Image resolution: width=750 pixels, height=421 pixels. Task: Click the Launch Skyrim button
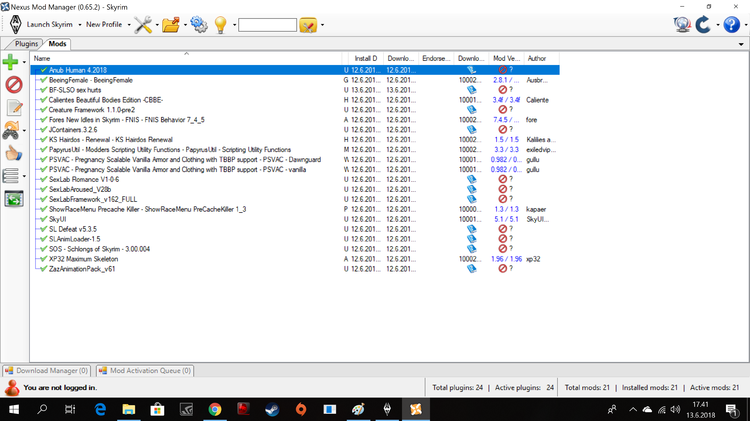tap(49, 24)
